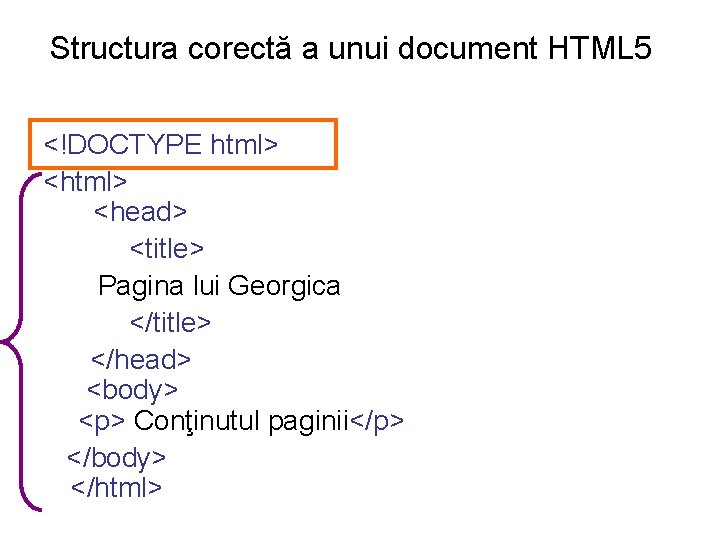Click the opening '<p>' tag
Image resolution: width=720 pixels, height=540 pixels.
[101, 422]
